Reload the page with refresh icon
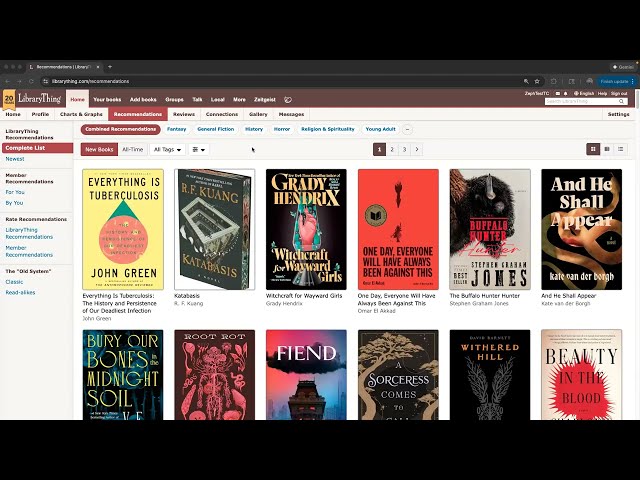The image size is (640, 480). click(x=31, y=82)
